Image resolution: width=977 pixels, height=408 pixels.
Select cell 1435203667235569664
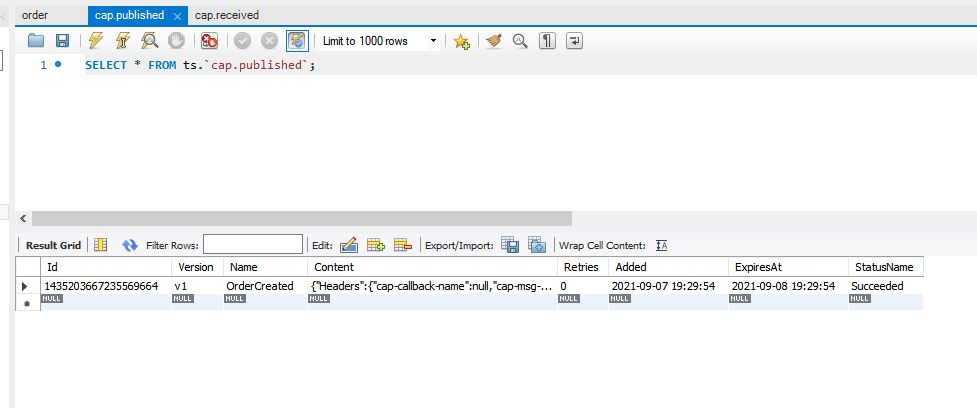(106, 286)
